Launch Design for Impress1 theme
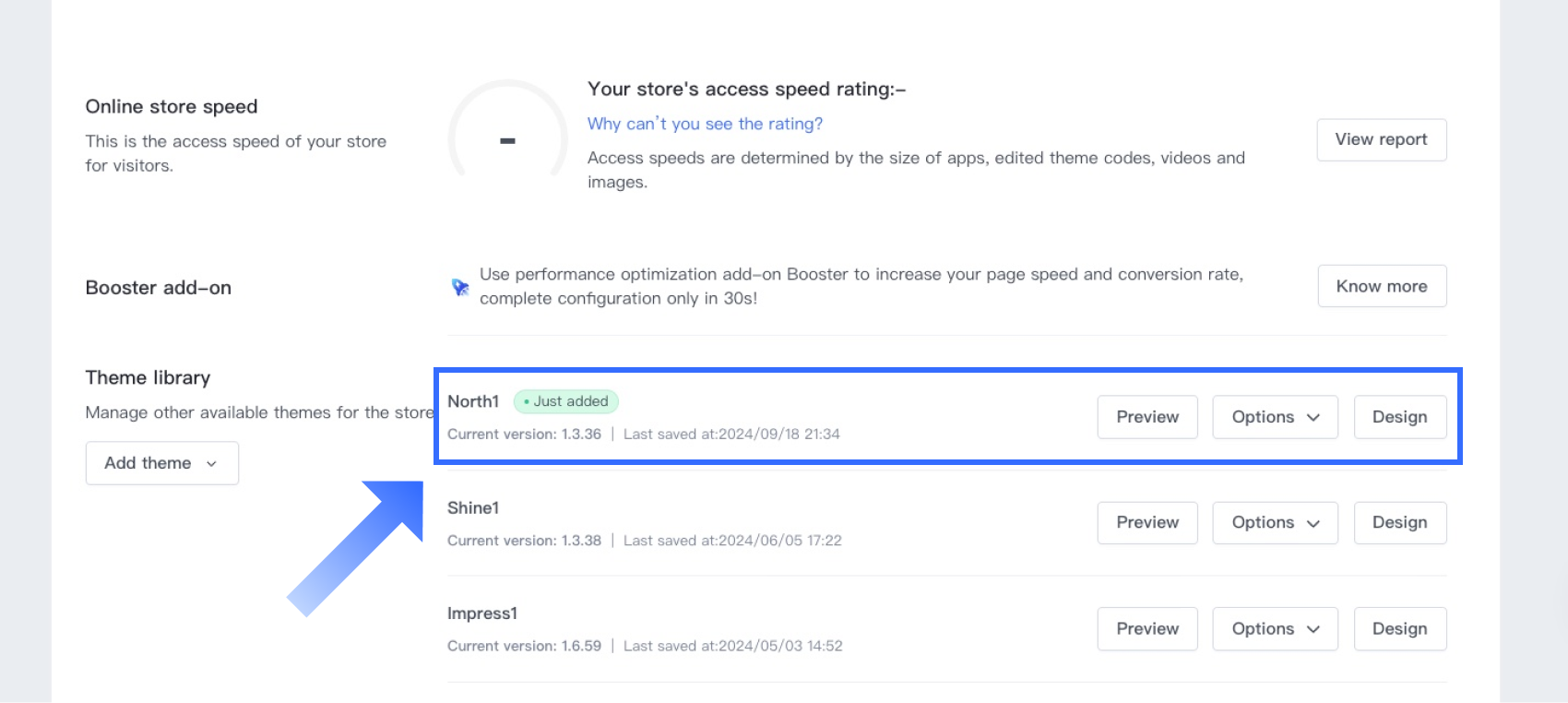The image size is (1568, 703). click(1399, 628)
